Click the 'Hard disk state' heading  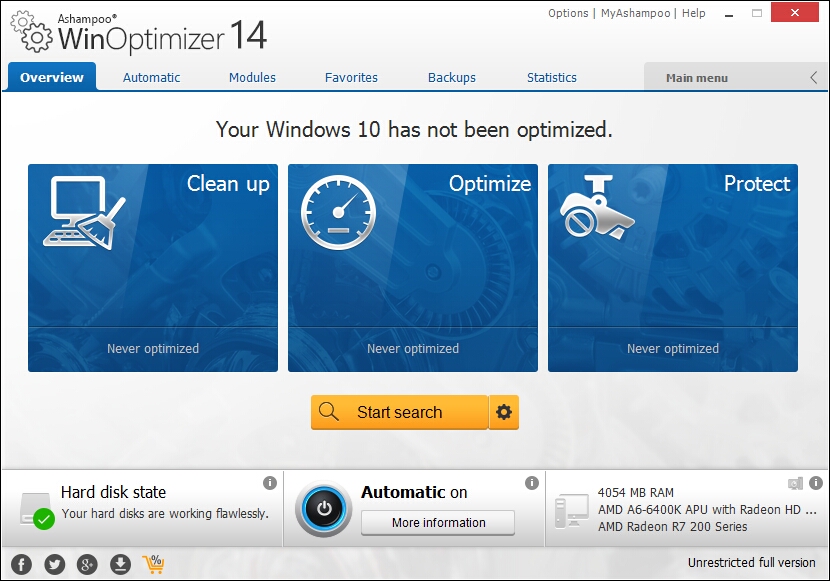113,492
